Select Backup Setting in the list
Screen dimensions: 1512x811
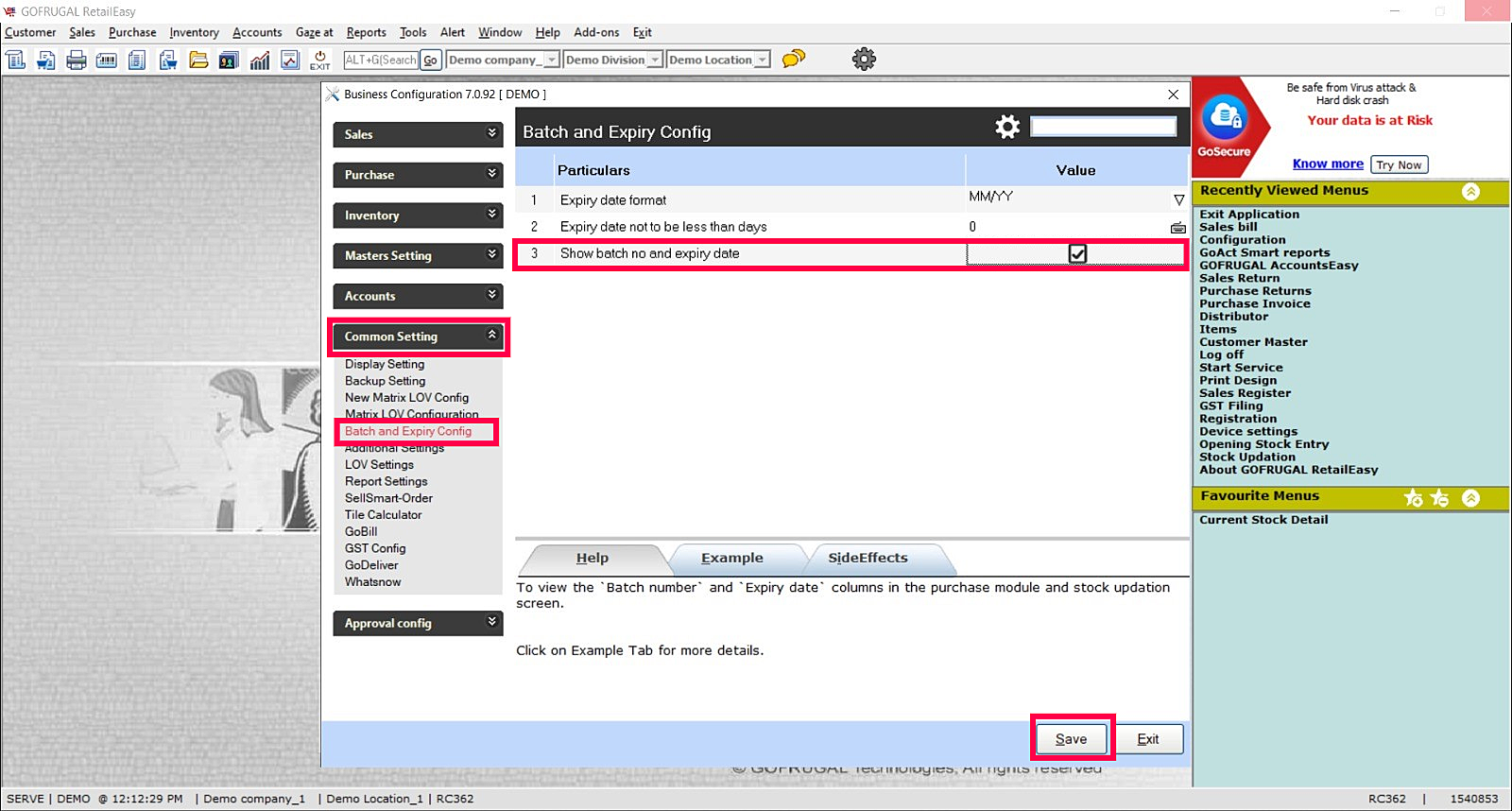click(385, 381)
